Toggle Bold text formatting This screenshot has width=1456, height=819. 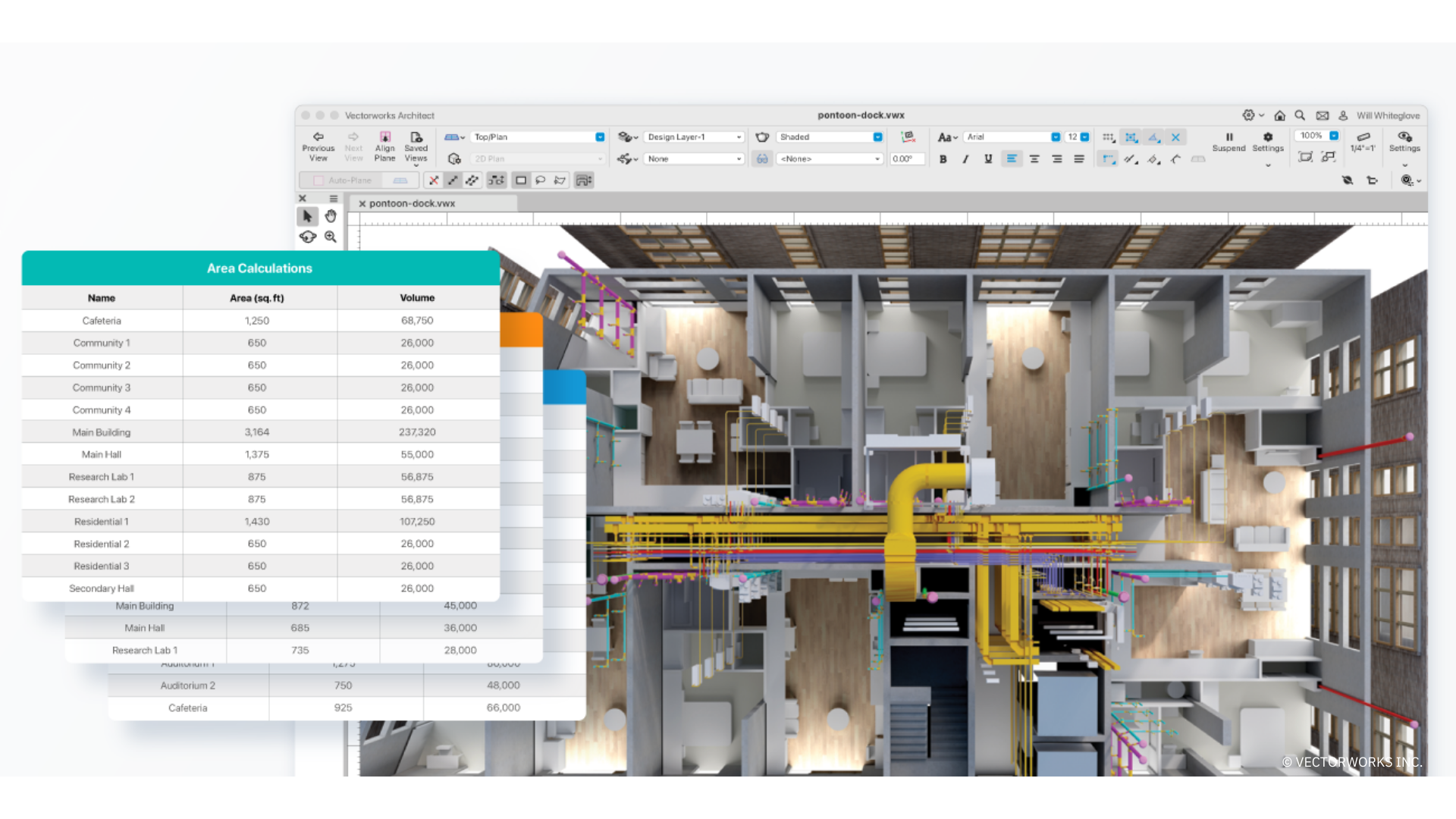click(943, 159)
